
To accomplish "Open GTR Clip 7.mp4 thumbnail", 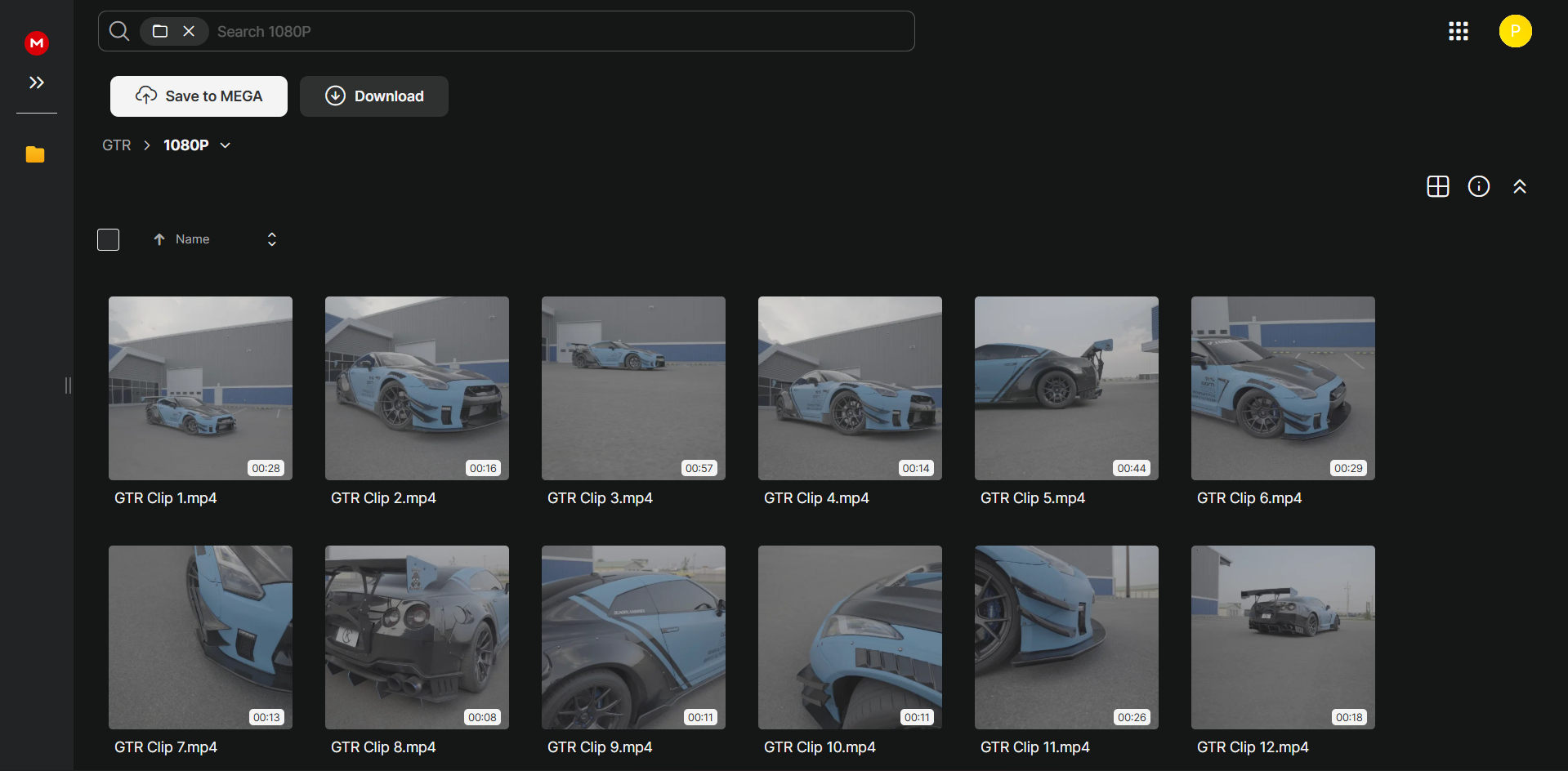I will (200, 637).
